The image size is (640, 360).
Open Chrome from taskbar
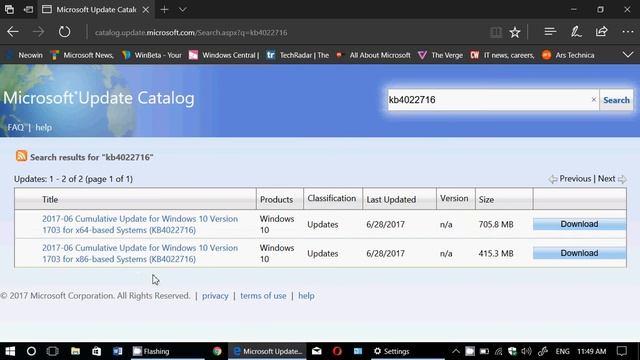coord(217,351)
